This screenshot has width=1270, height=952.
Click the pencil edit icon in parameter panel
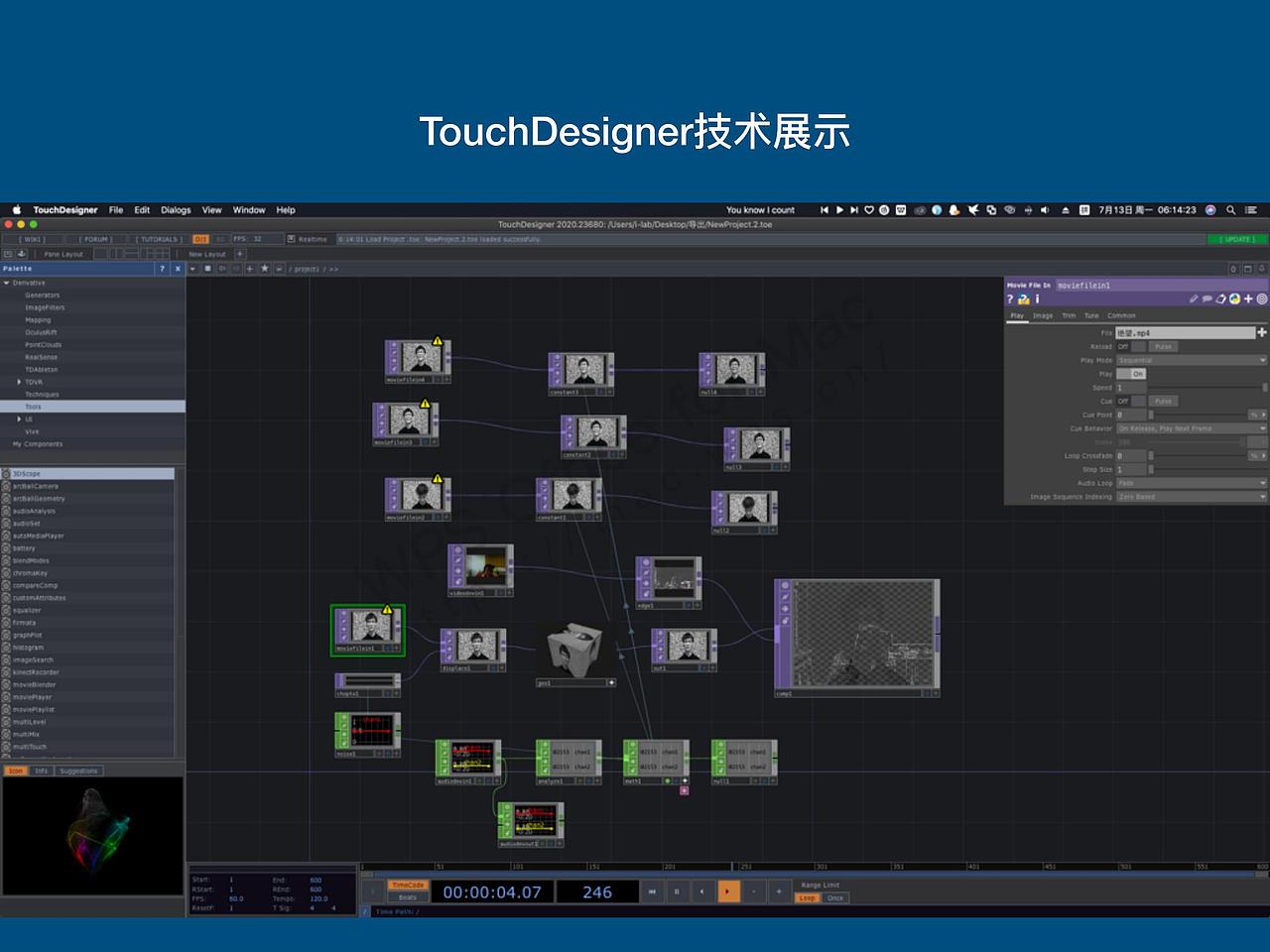1194,298
